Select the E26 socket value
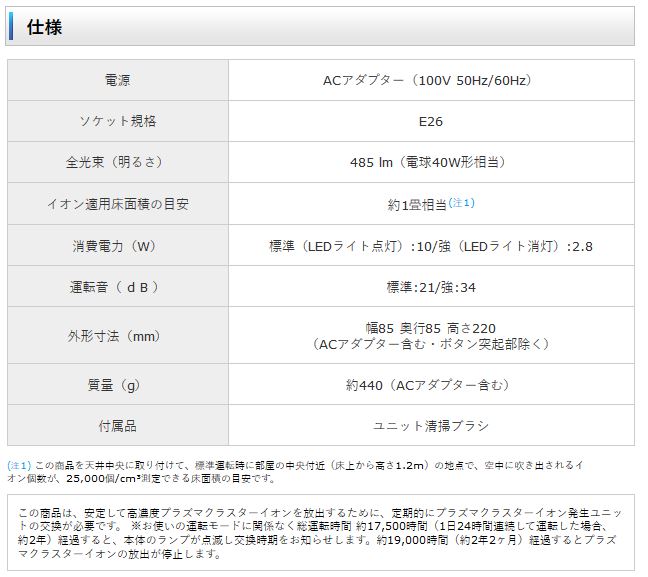The height and width of the screenshot is (577, 648). click(x=431, y=121)
